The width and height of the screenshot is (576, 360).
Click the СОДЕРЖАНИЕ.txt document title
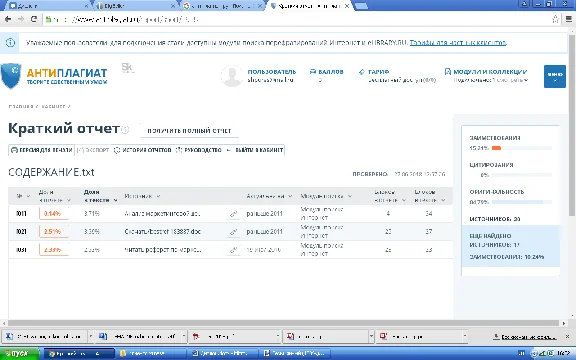tap(51, 172)
